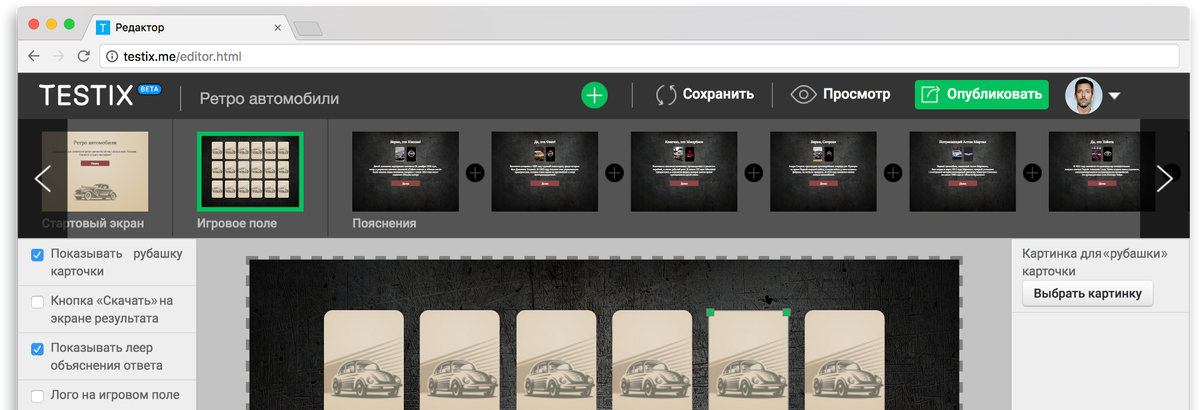This screenshot has width=1200, height=410.
Task: Open the fourth Пояснения slide thumbnail
Action: click(823, 171)
